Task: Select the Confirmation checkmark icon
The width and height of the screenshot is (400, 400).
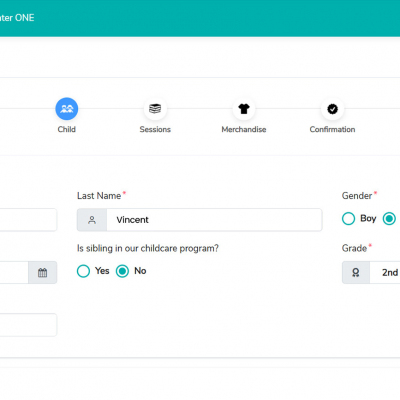Action: point(332,109)
